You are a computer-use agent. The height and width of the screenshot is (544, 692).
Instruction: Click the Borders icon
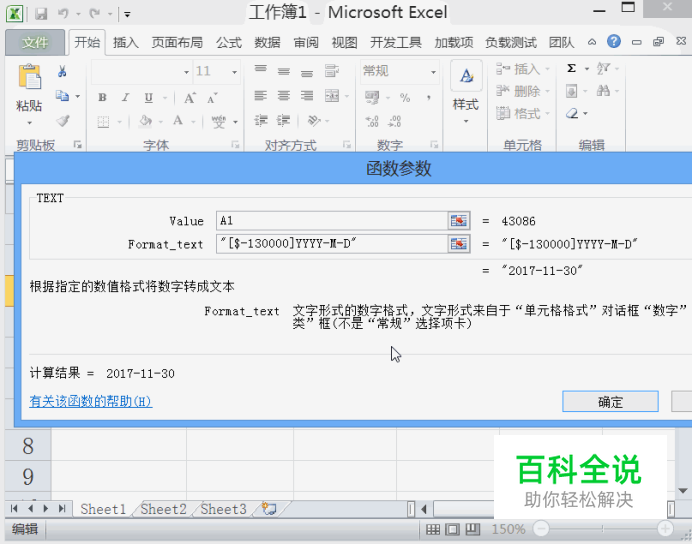pyautogui.click(x=103, y=121)
